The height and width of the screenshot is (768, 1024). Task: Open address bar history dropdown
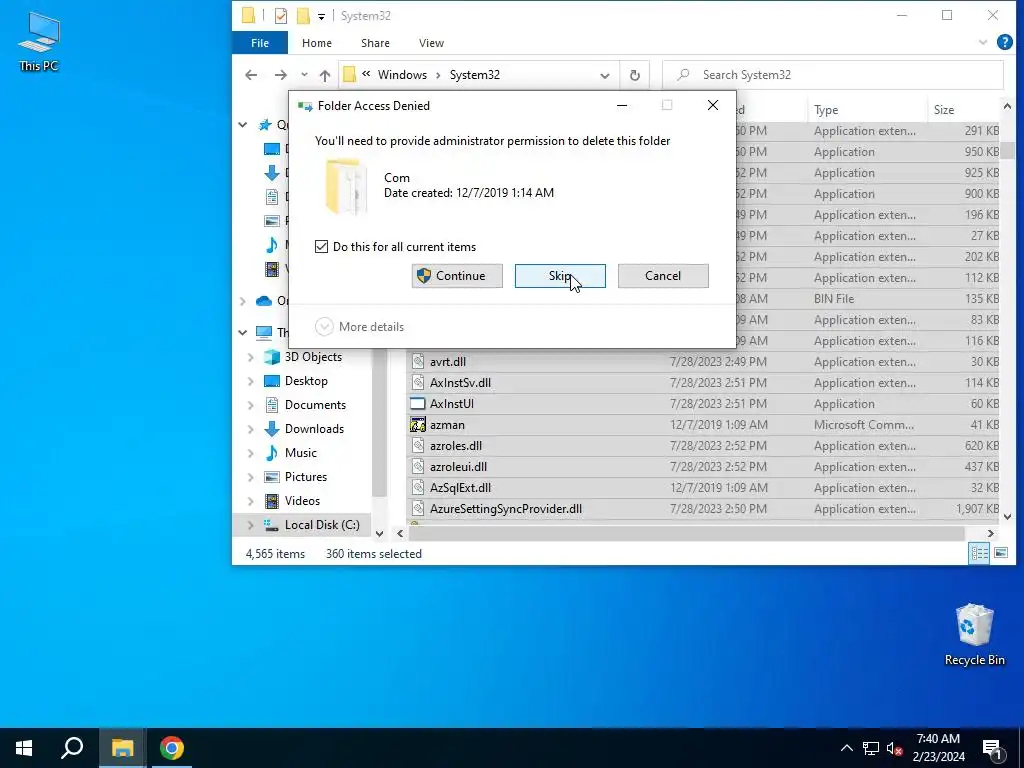pos(605,75)
